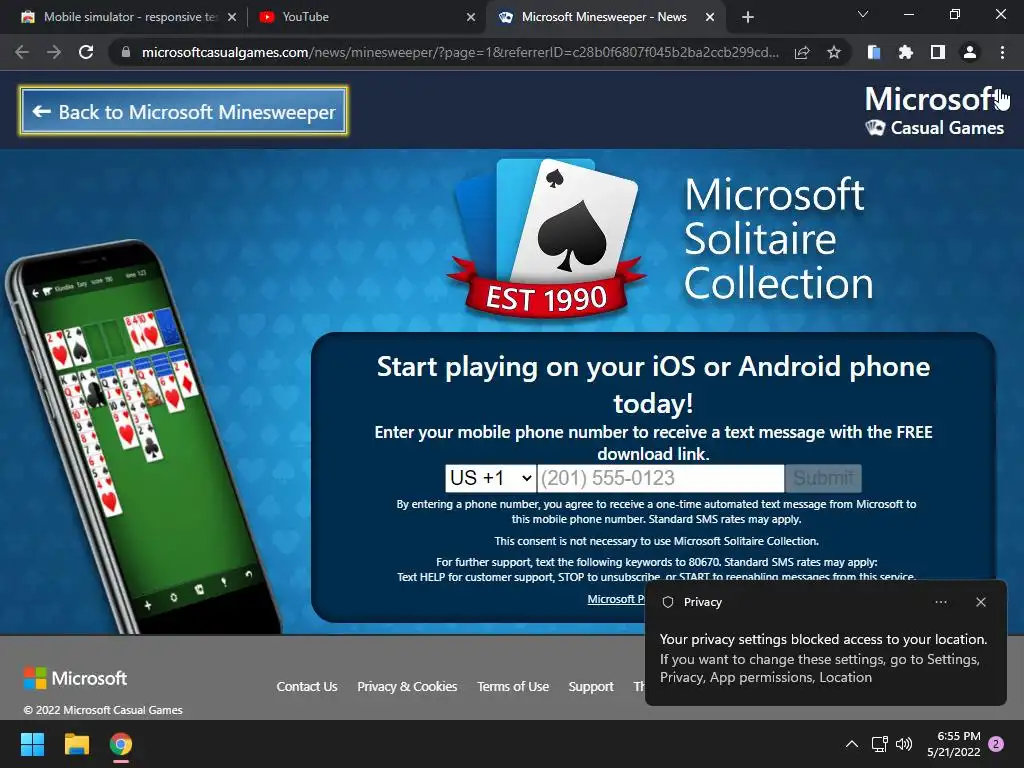Click the lock icon in address bar

pos(125,52)
